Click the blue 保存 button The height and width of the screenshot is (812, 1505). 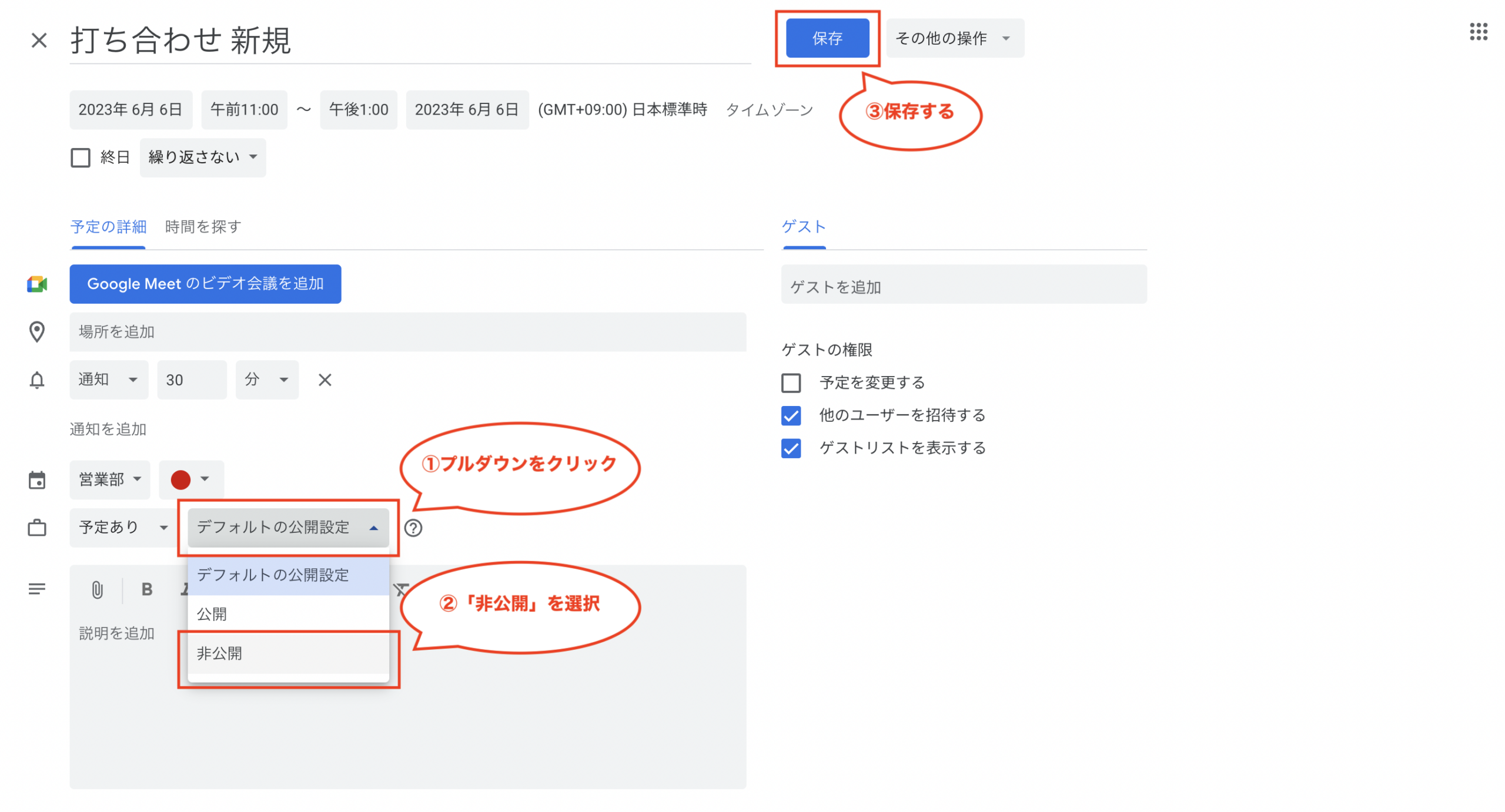tap(827, 38)
